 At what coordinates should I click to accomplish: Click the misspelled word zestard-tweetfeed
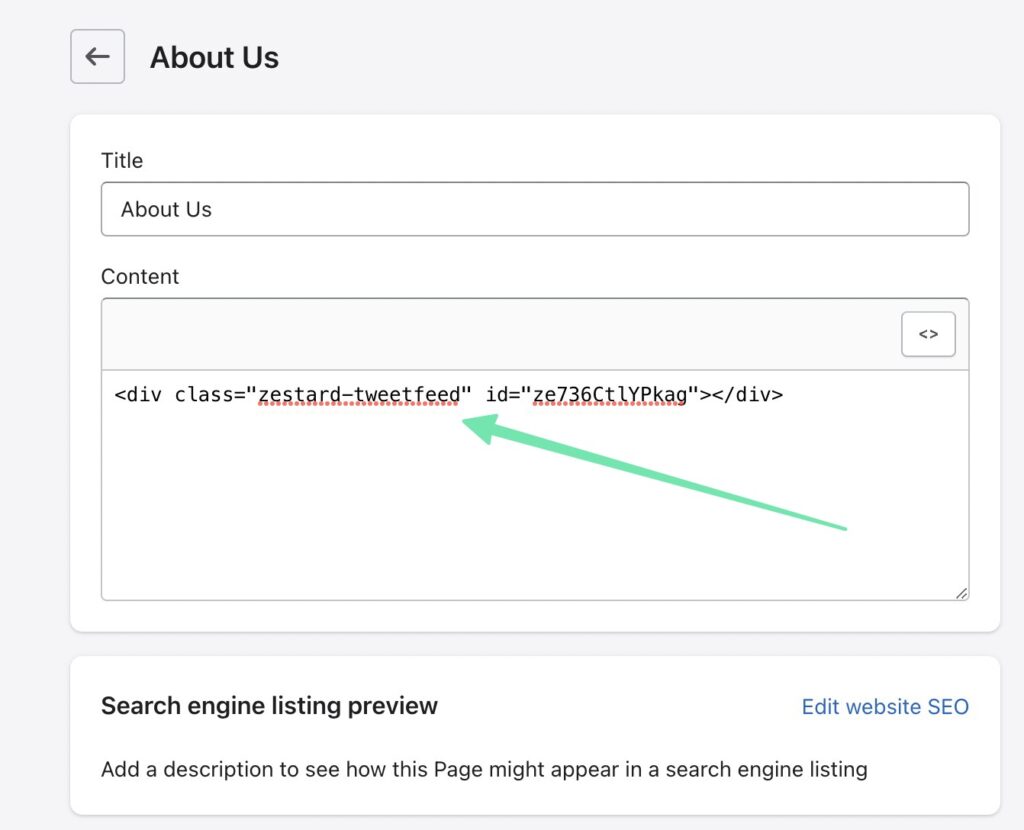coord(358,394)
